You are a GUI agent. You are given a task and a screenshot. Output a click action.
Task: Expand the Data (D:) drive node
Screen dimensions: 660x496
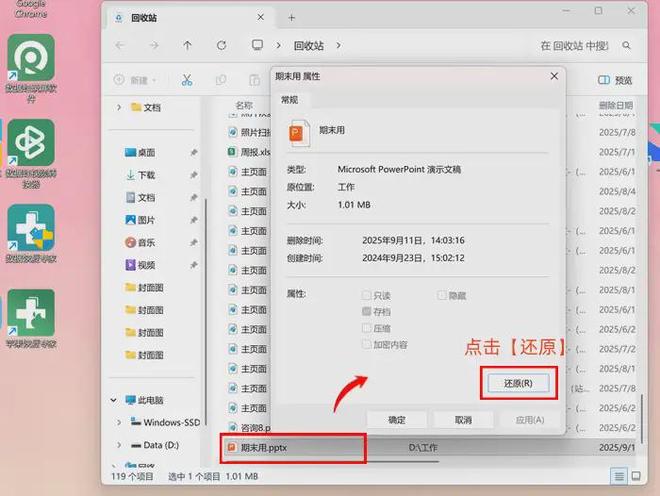point(119,445)
